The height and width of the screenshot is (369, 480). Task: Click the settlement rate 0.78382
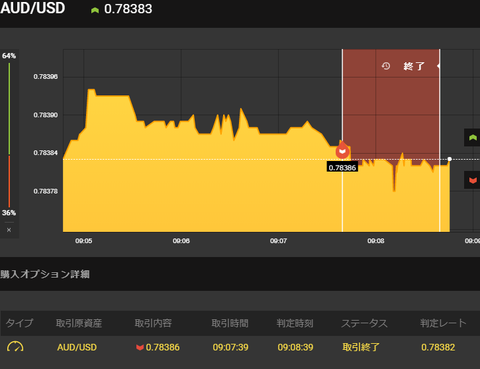click(438, 347)
